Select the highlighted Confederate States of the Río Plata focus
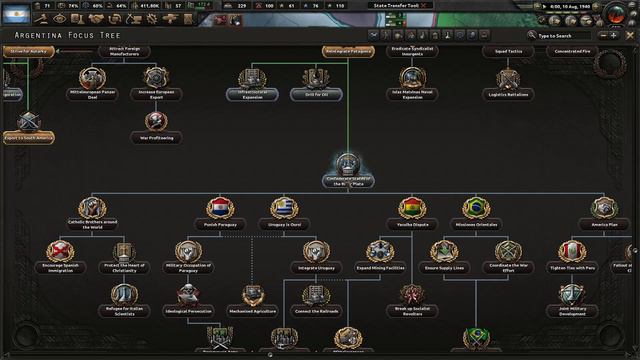The image size is (640, 360). click(x=348, y=171)
